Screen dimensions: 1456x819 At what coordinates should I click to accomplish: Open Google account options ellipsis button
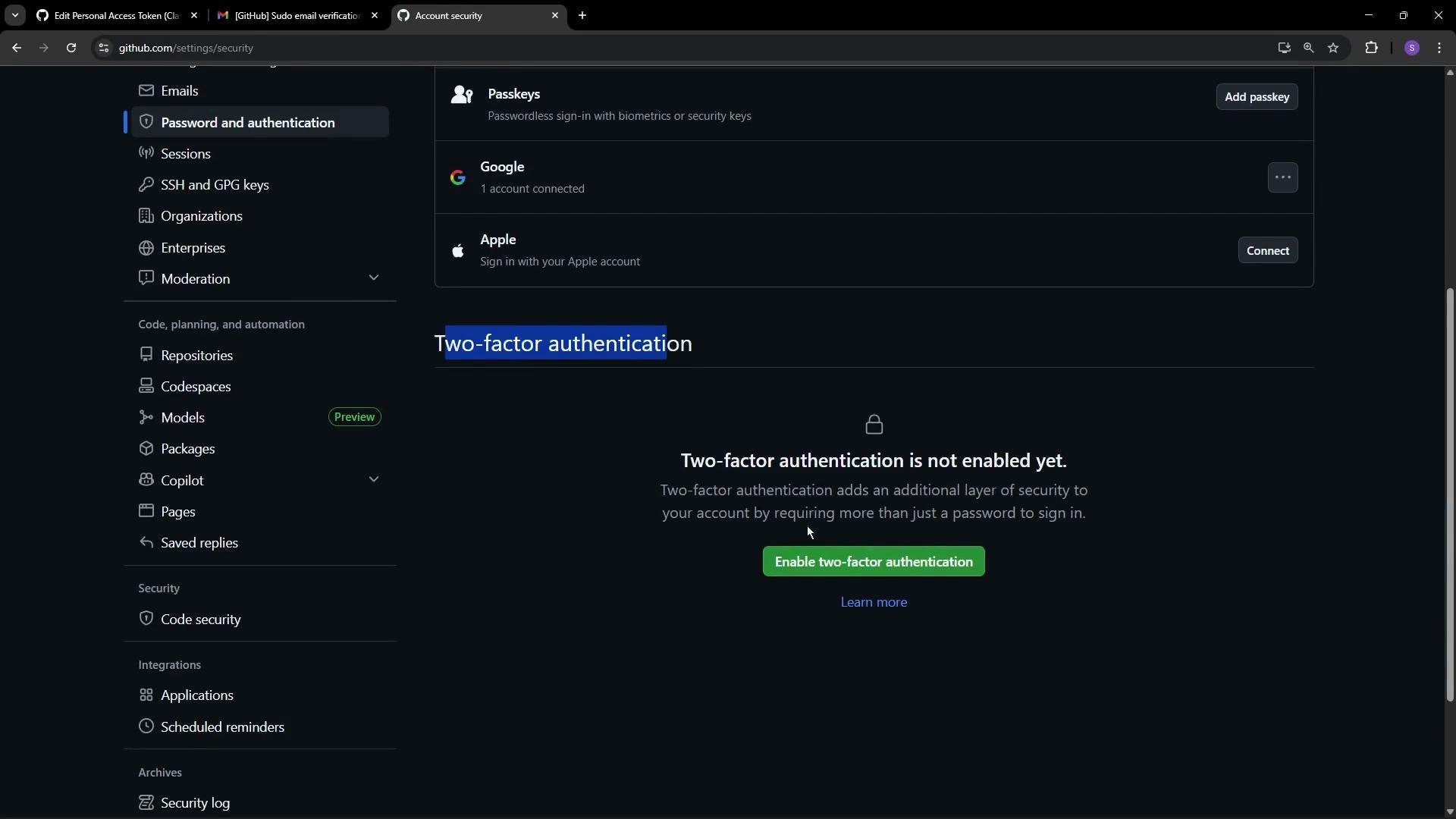tap(1282, 177)
